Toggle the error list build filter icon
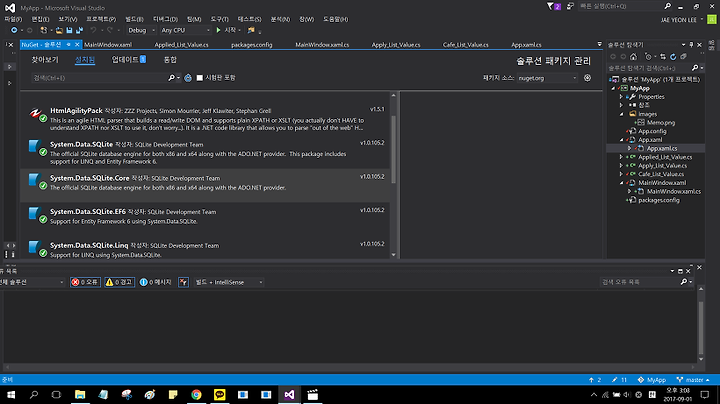720x404 pixels. [183, 282]
